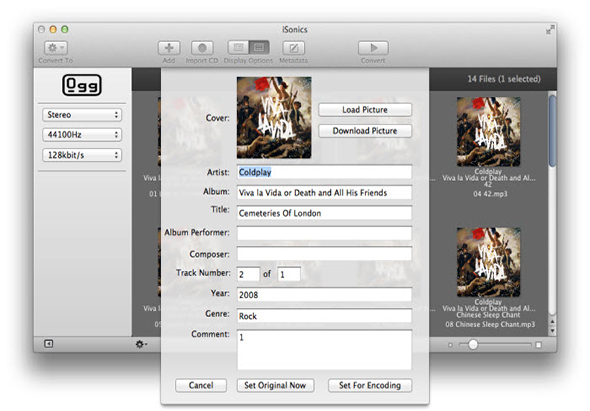Click the Add files plus icon

tap(169, 48)
